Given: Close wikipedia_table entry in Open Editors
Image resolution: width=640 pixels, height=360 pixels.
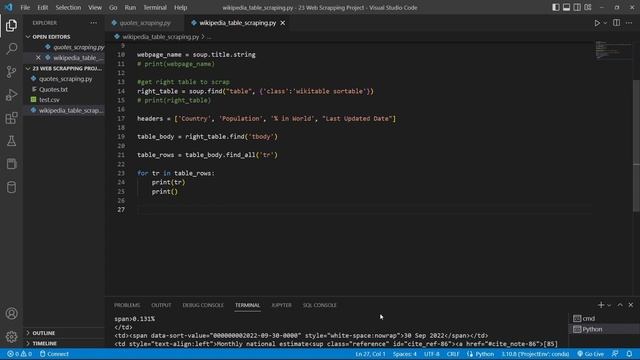Looking at the screenshot, I should tap(38, 58).
